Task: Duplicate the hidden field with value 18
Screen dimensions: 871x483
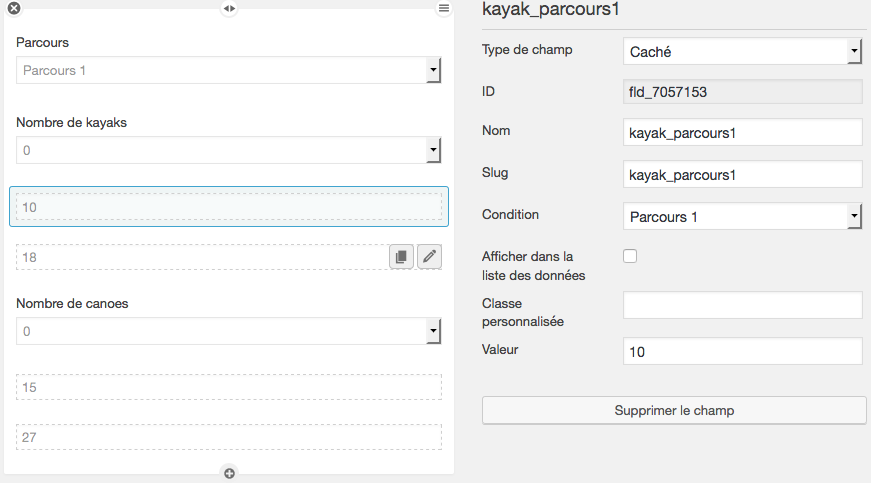Action: 401,256
